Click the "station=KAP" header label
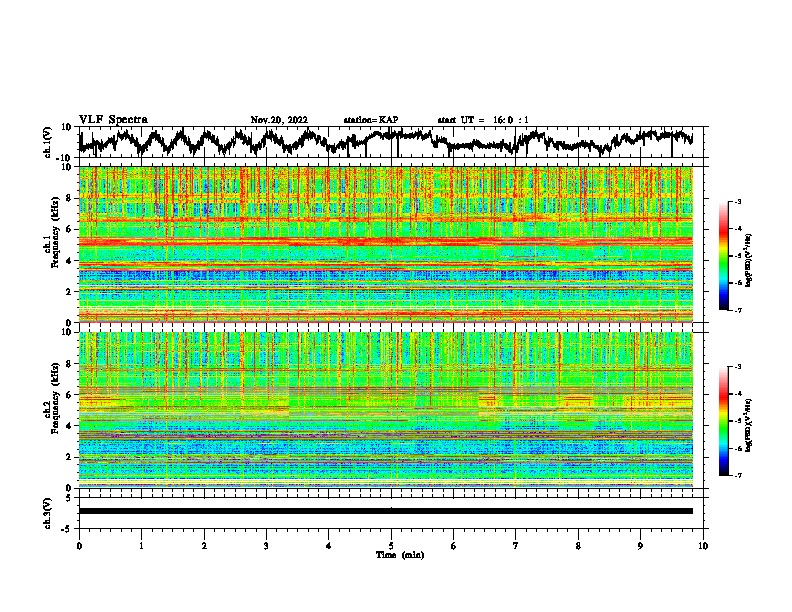The height and width of the screenshot is (612, 792). click(x=371, y=120)
